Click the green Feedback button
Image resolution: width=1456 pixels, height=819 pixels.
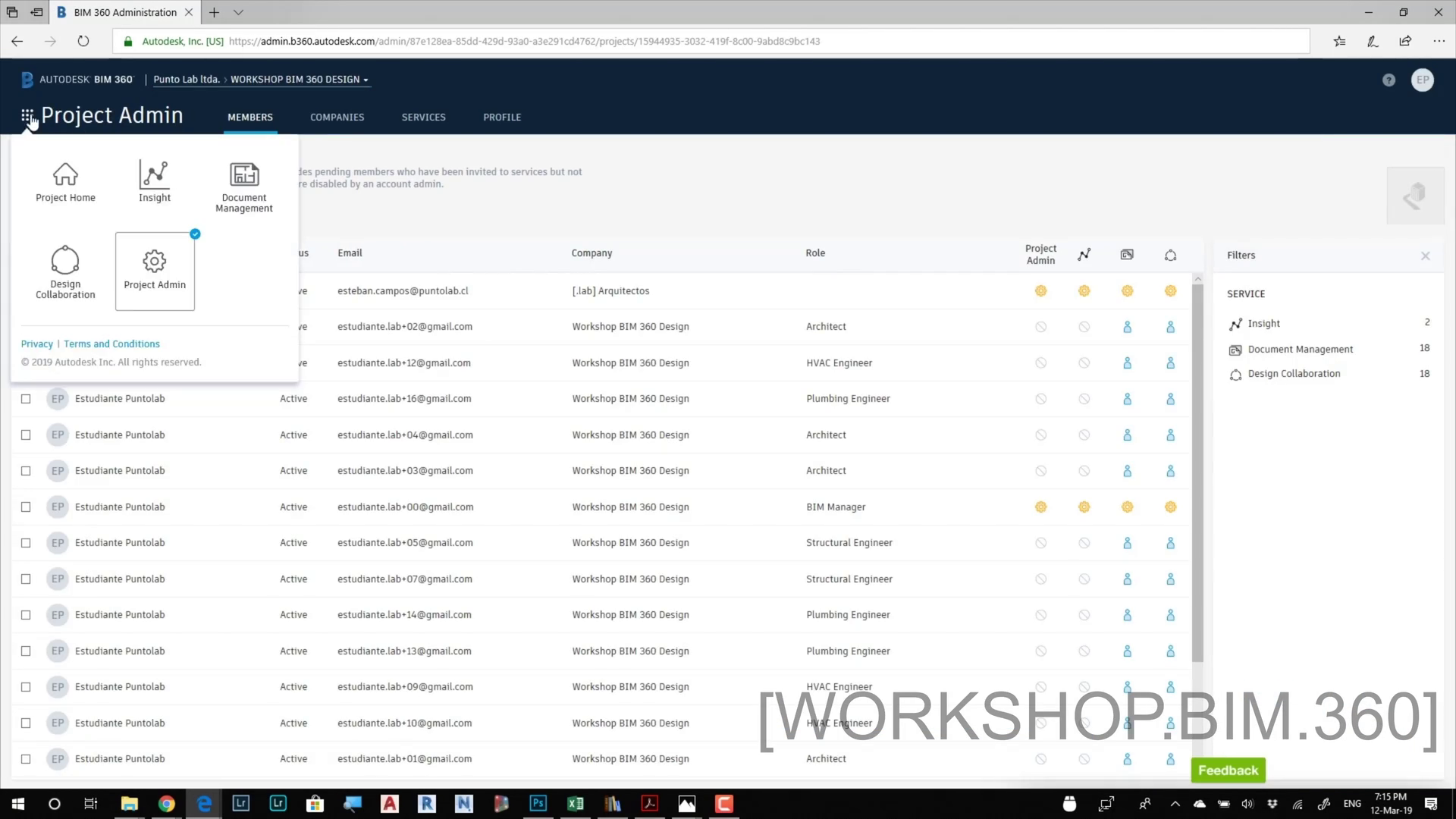1228,770
